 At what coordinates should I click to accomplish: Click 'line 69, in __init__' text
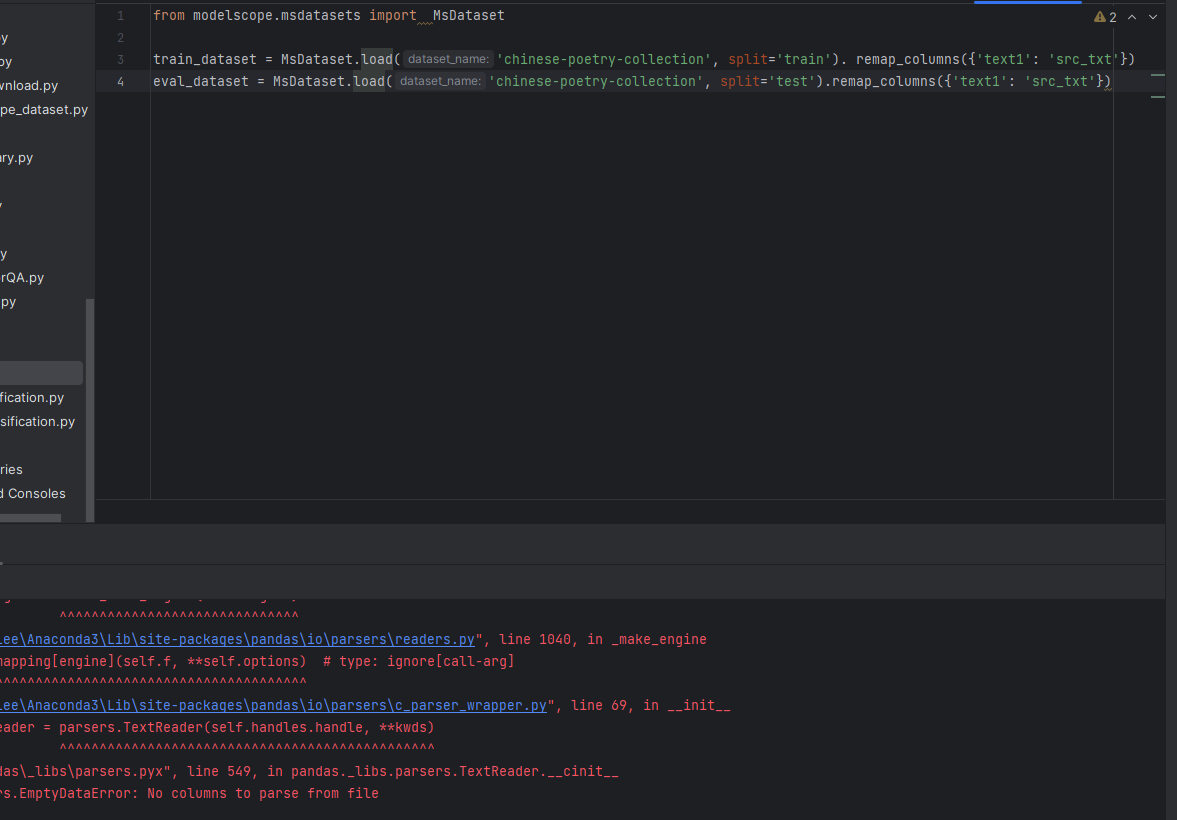pos(650,705)
